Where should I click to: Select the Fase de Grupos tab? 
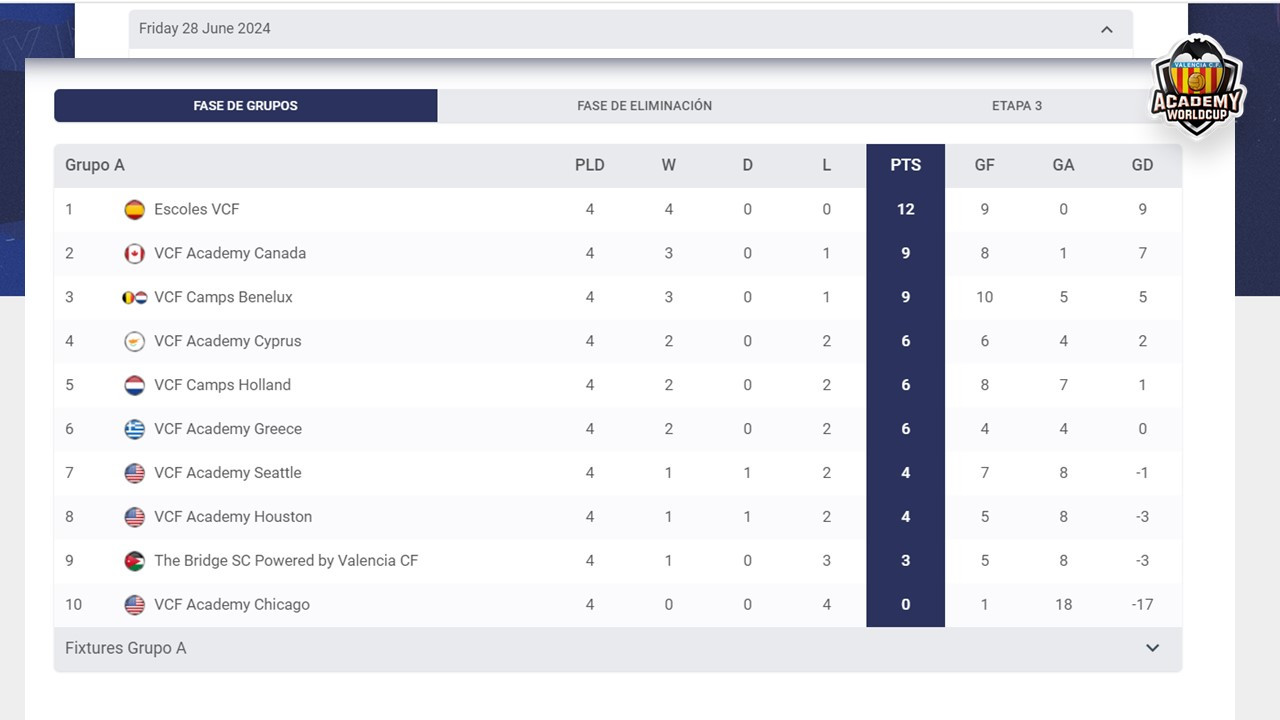[246, 105]
